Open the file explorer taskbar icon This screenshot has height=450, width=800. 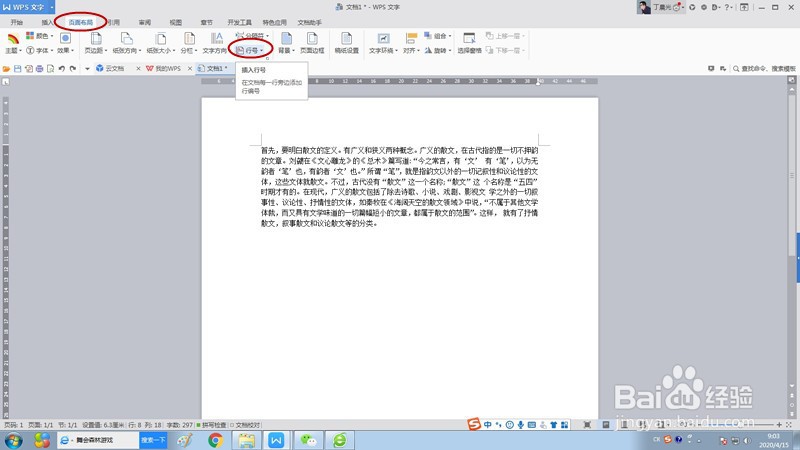(246, 440)
